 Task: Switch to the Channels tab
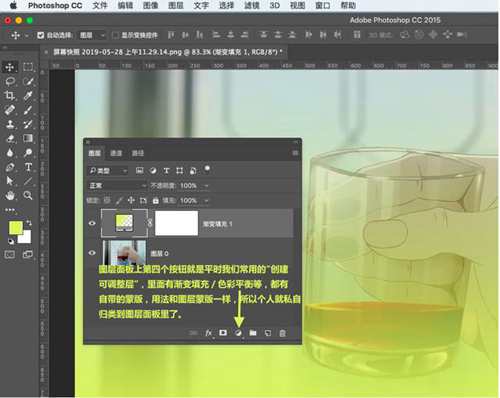tap(116, 153)
